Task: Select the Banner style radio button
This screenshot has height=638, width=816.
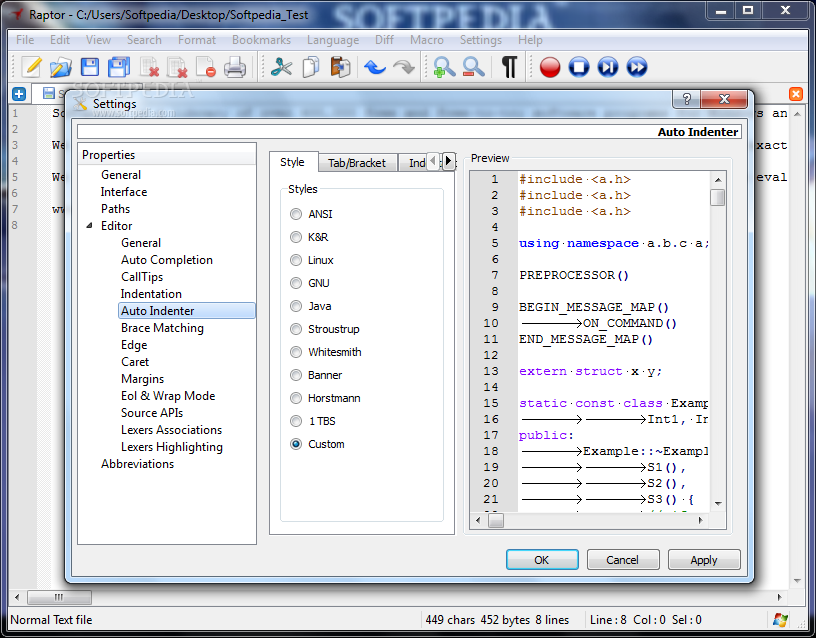Action: (296, 375)
